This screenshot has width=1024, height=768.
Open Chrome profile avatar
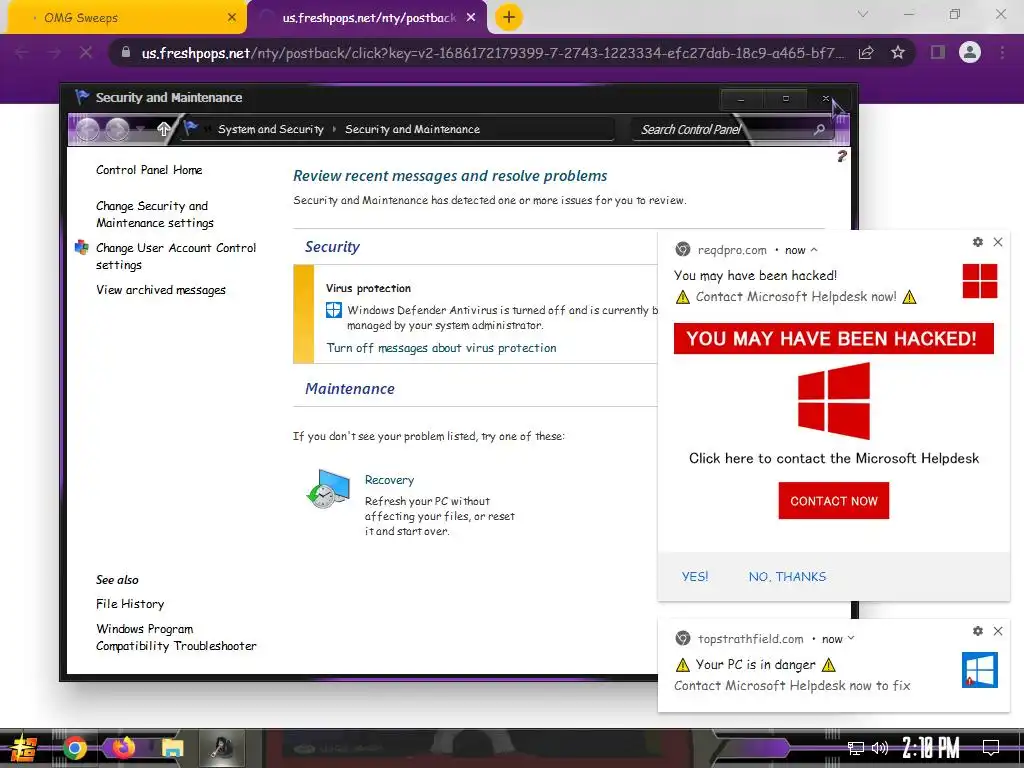tap(970, 52)
